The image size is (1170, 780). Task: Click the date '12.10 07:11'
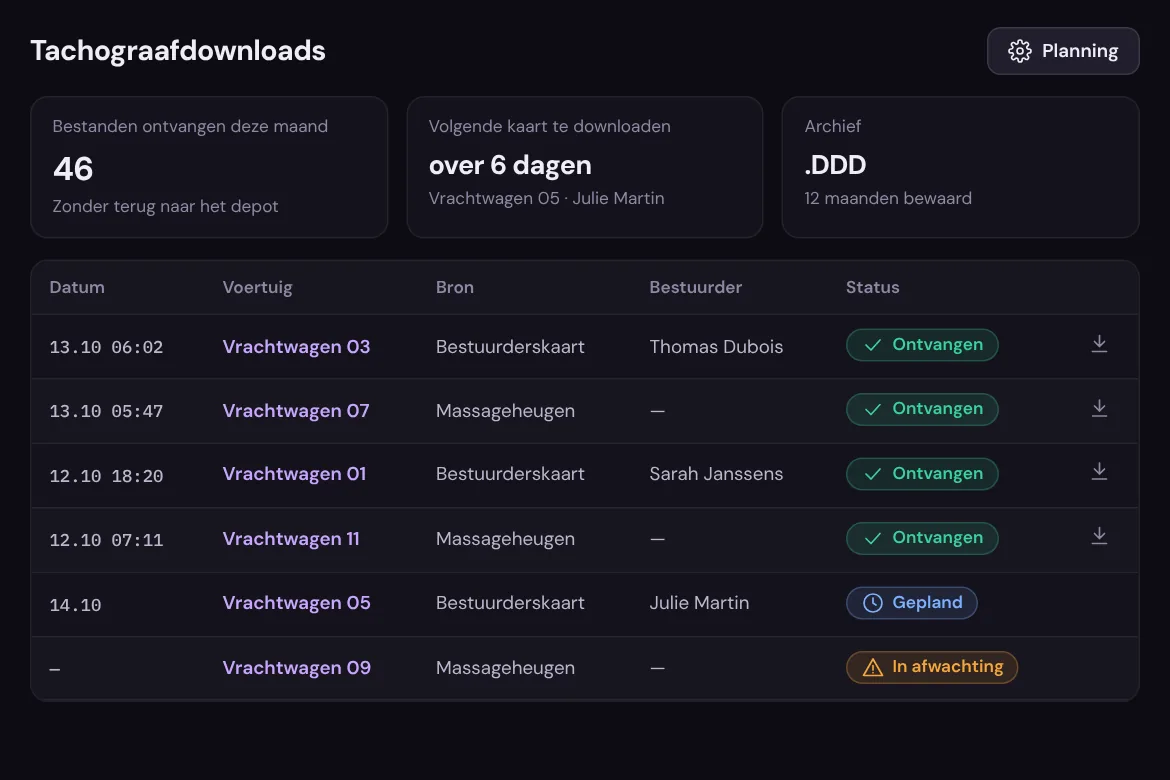pyautogui.click(x=106, y=540)
